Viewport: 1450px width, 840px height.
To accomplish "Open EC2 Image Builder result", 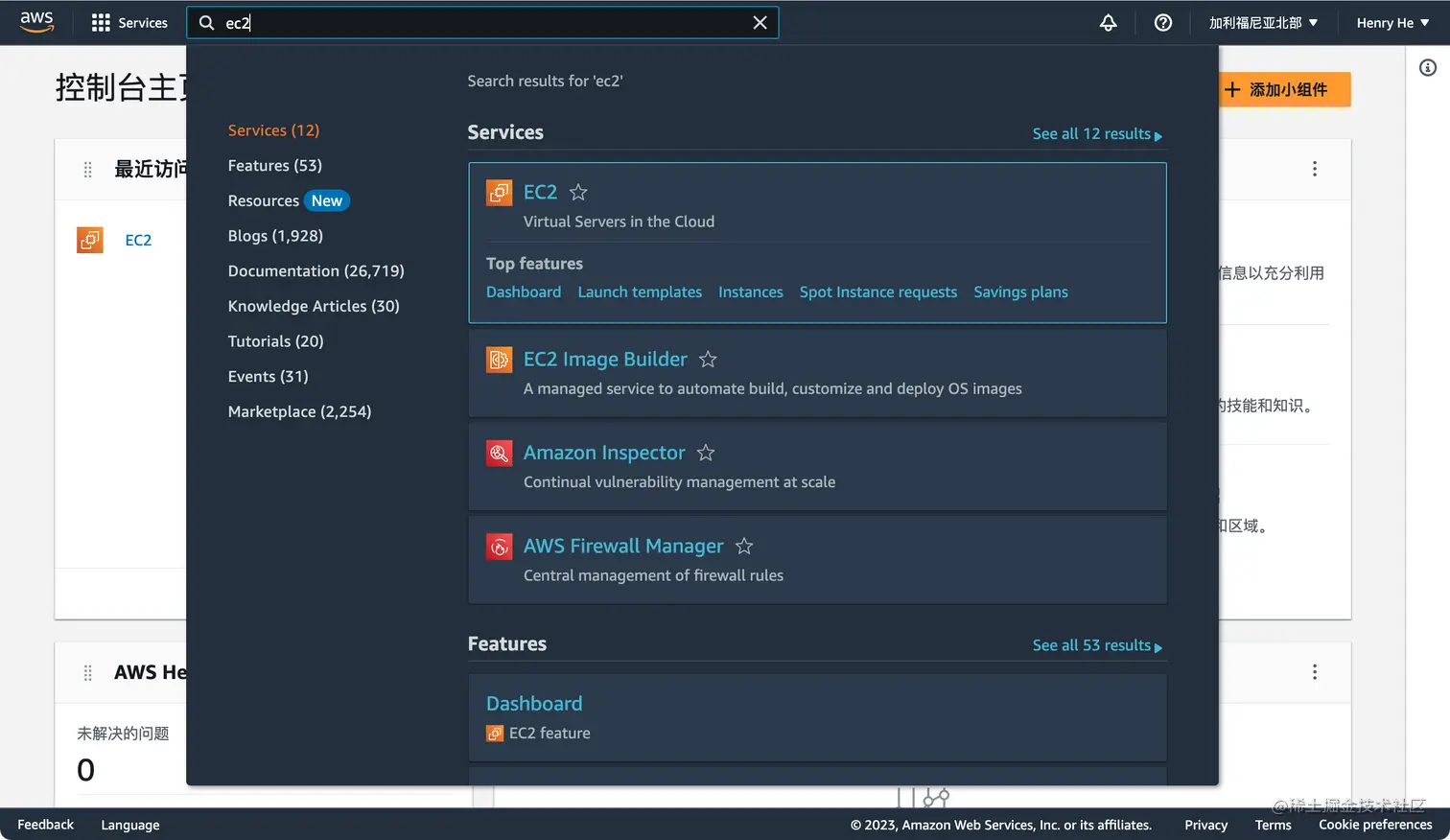I will click(x=605, y=359).
